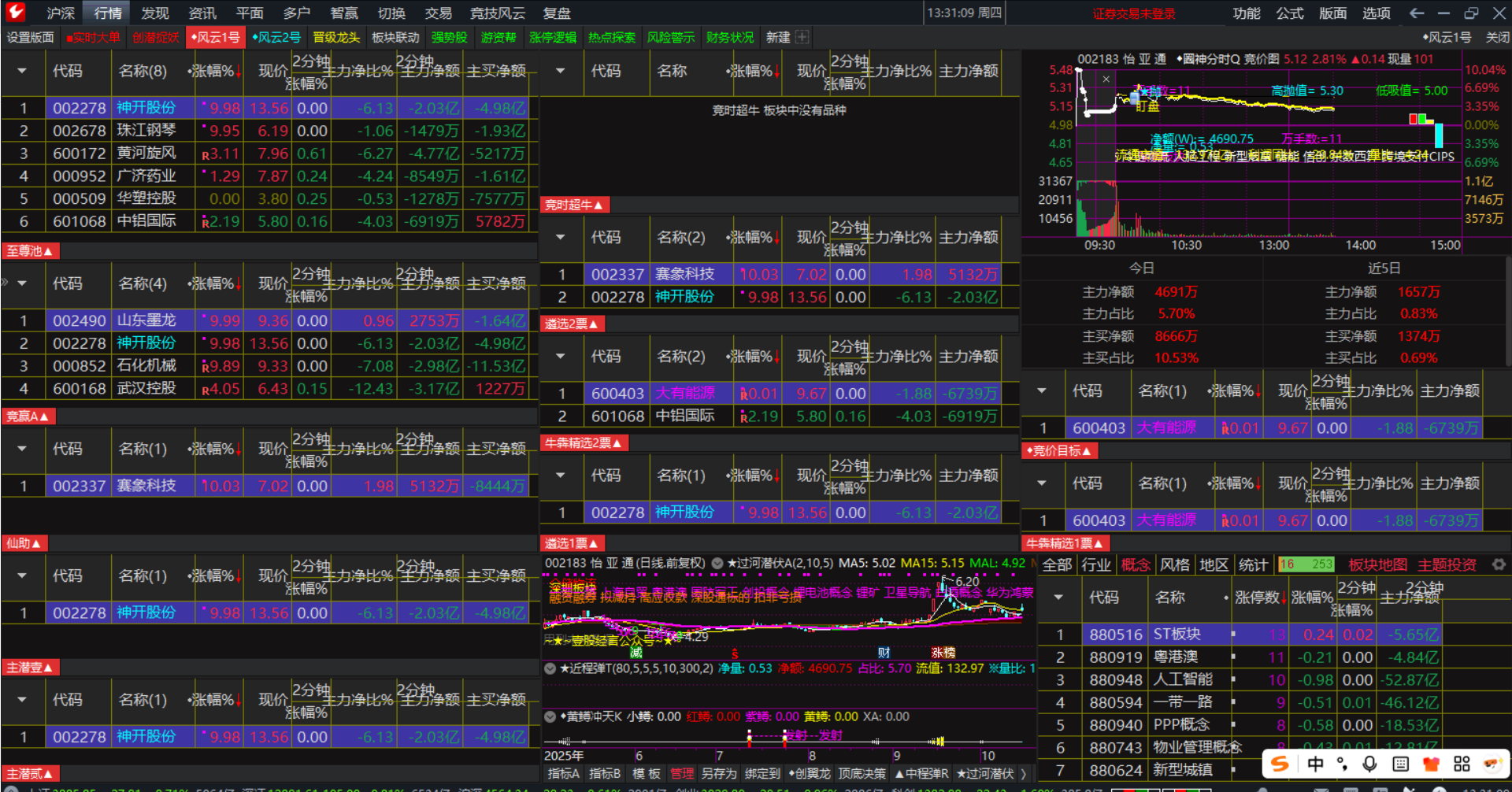The width and height of the screenshot is (1512, 792).
Task: Switch to the 风云2号 tab
Action: [x=276, y=37]
